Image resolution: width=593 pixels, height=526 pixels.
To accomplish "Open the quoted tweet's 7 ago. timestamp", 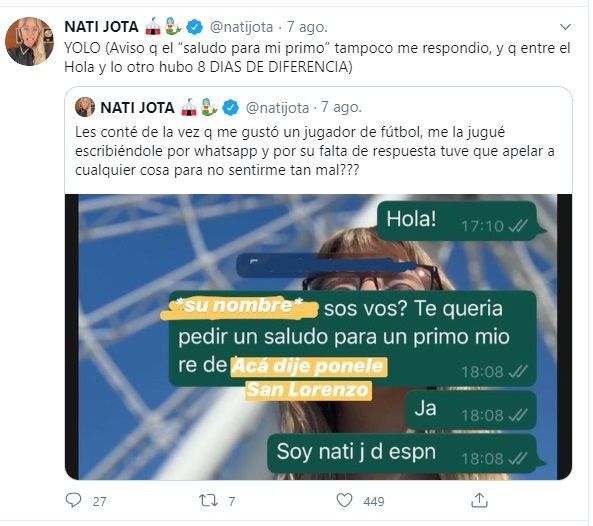I will (342, 107).
